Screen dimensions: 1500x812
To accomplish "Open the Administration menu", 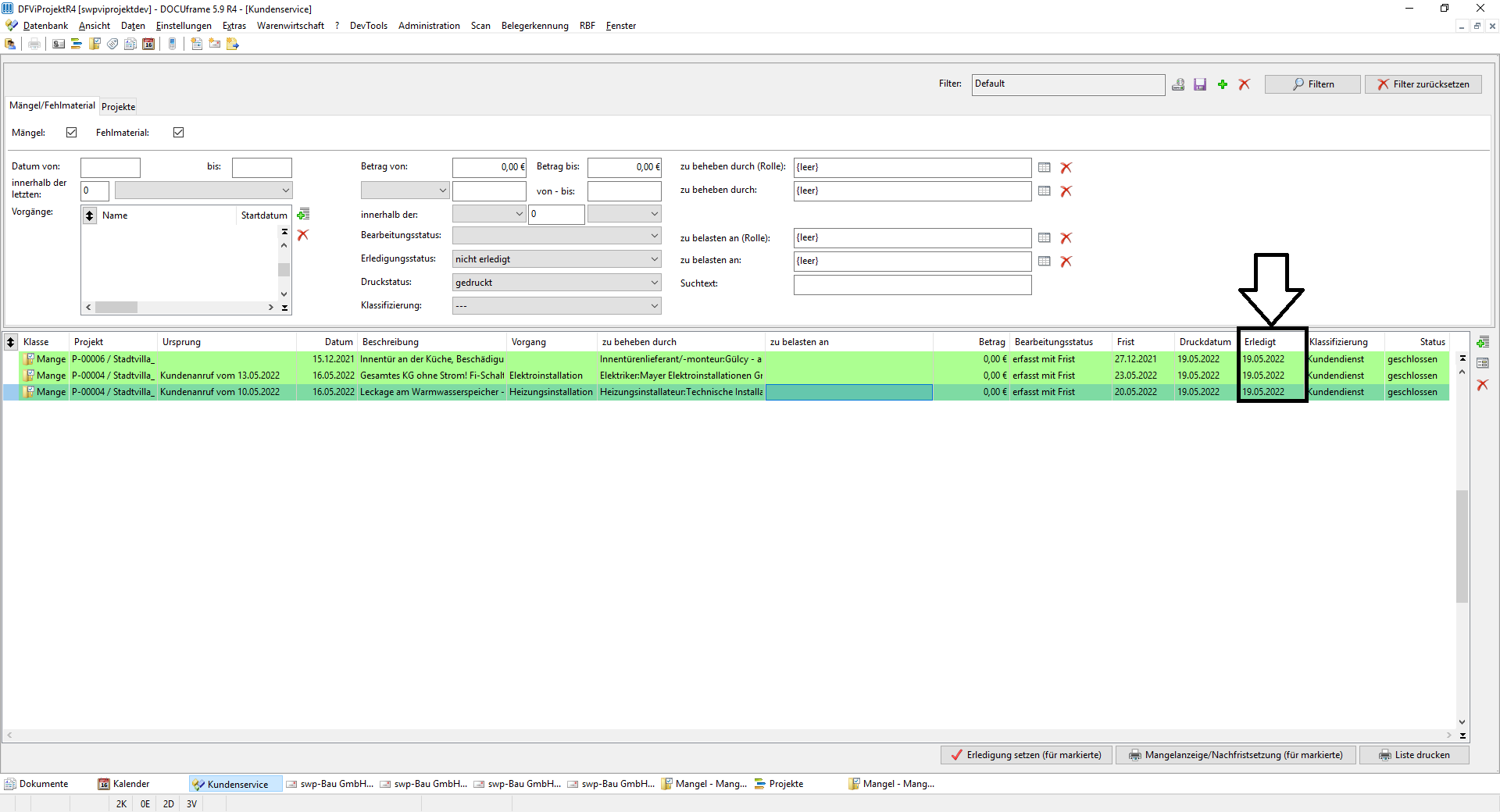I will coord(429,26).
